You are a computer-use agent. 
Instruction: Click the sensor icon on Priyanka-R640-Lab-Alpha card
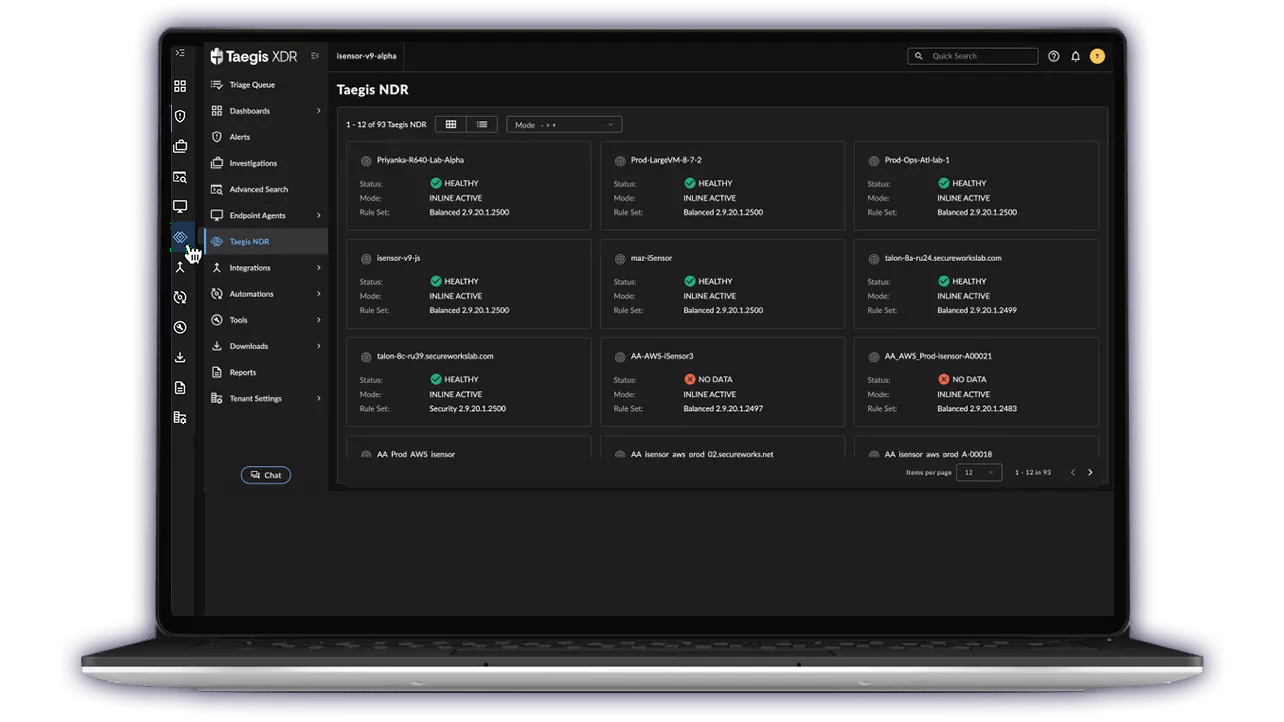(x=366, y=160)
